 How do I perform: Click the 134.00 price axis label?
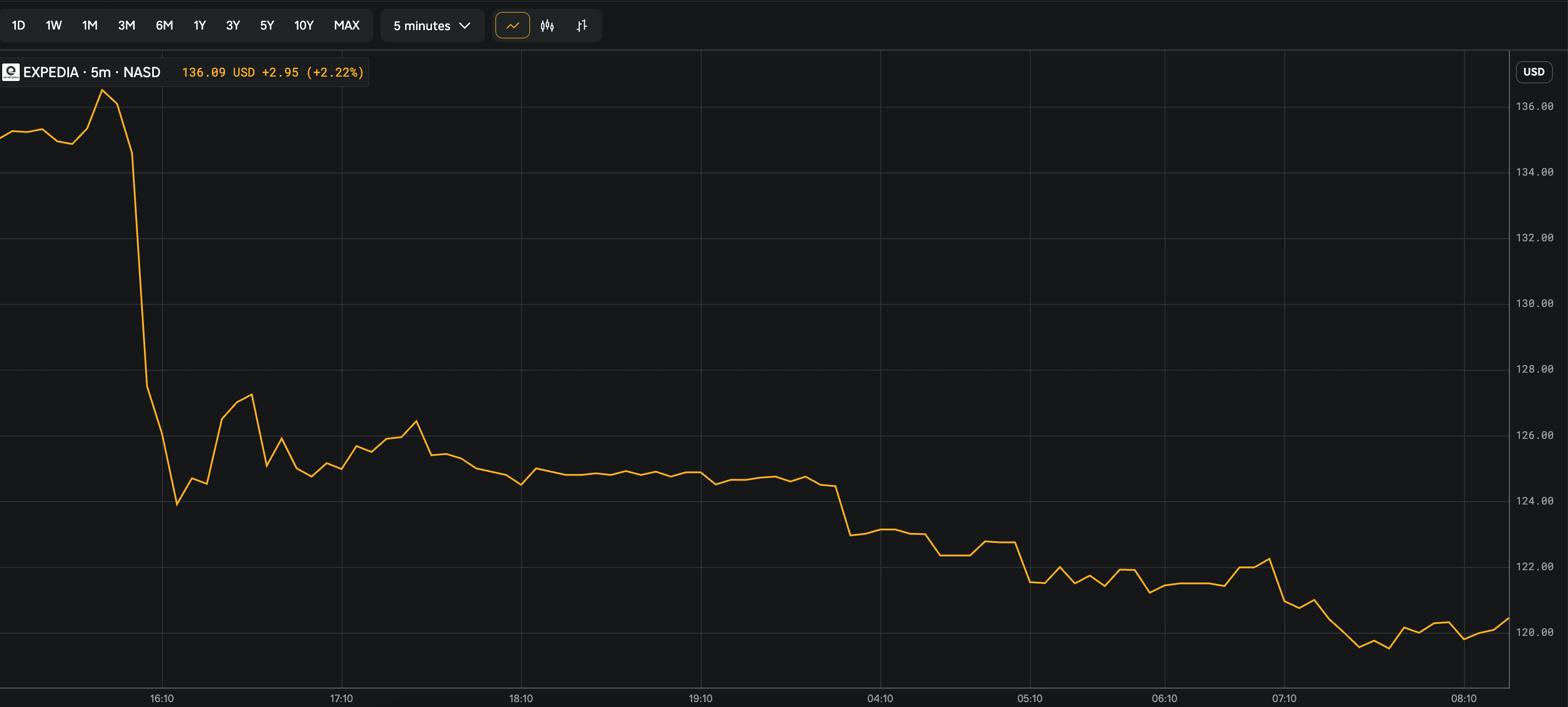[x=1535, y=172]
